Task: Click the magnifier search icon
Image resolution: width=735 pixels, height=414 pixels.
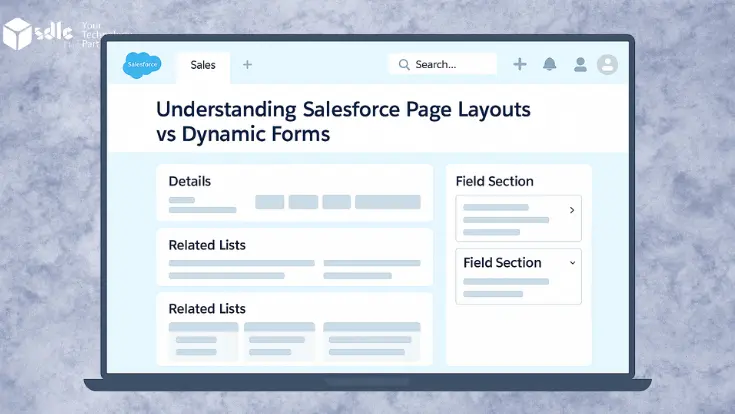Action: click(404, 65)
